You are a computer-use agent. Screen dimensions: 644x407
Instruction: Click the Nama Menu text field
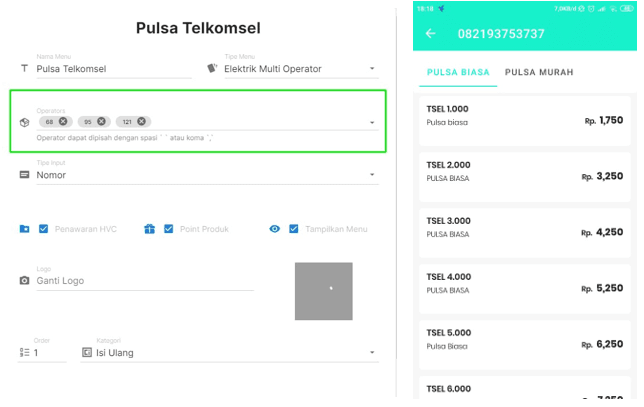(x=113, y=69)
